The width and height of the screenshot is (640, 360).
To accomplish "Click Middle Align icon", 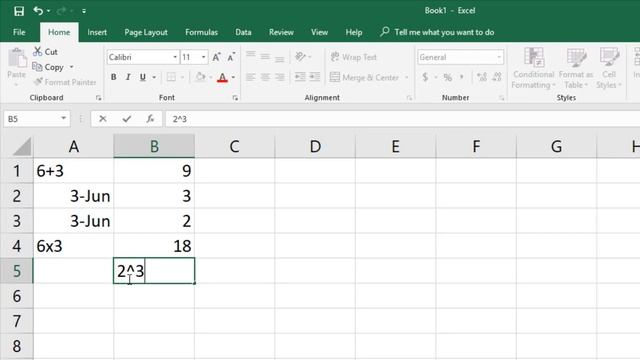I will coord(265,56).
